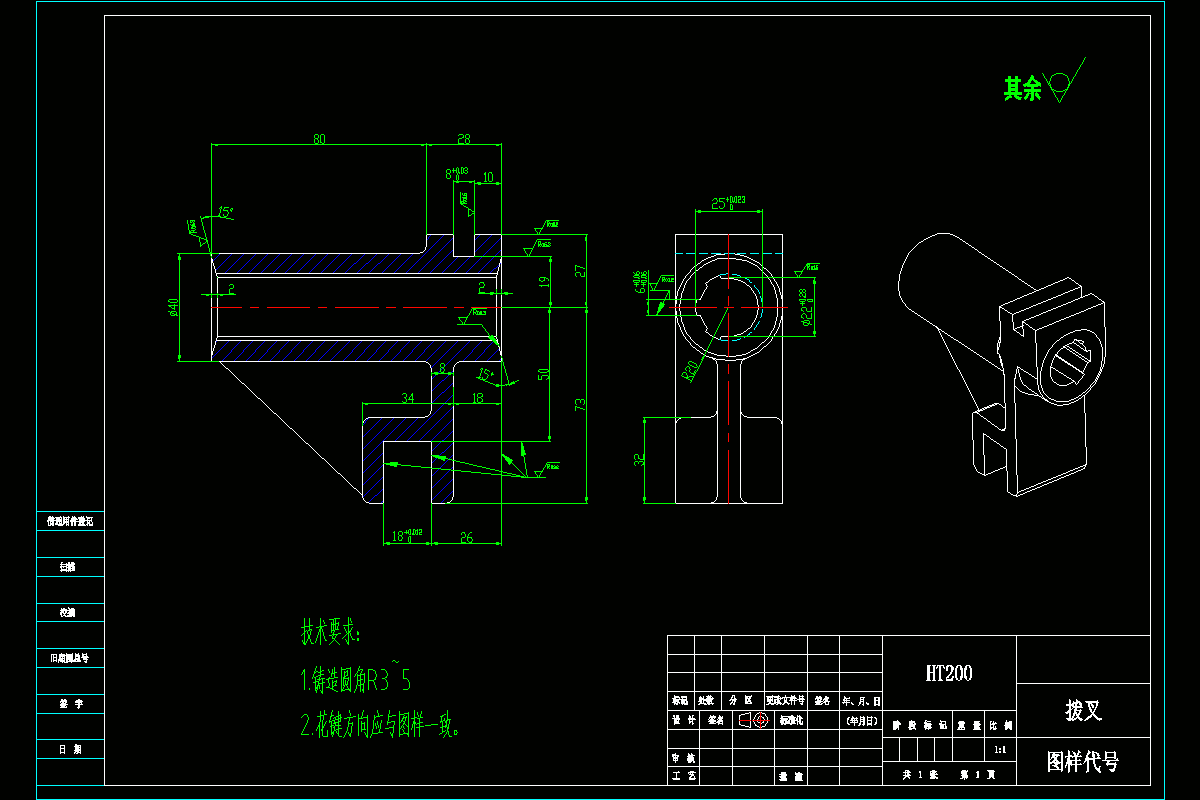Click the 阶段标记 header cell
The height and width of the screenshot is (800, 1200).
(918, 724)
